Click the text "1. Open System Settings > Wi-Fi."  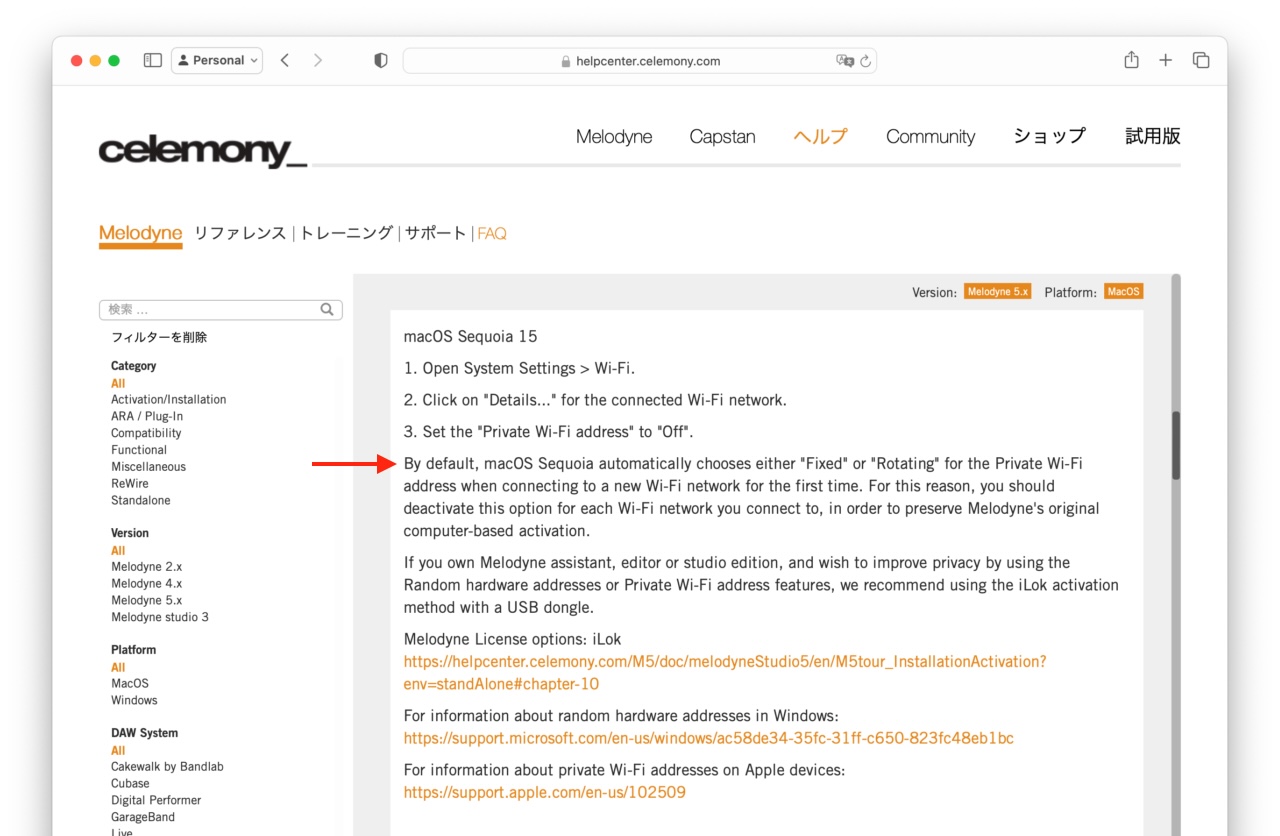(x=520, y=369)
